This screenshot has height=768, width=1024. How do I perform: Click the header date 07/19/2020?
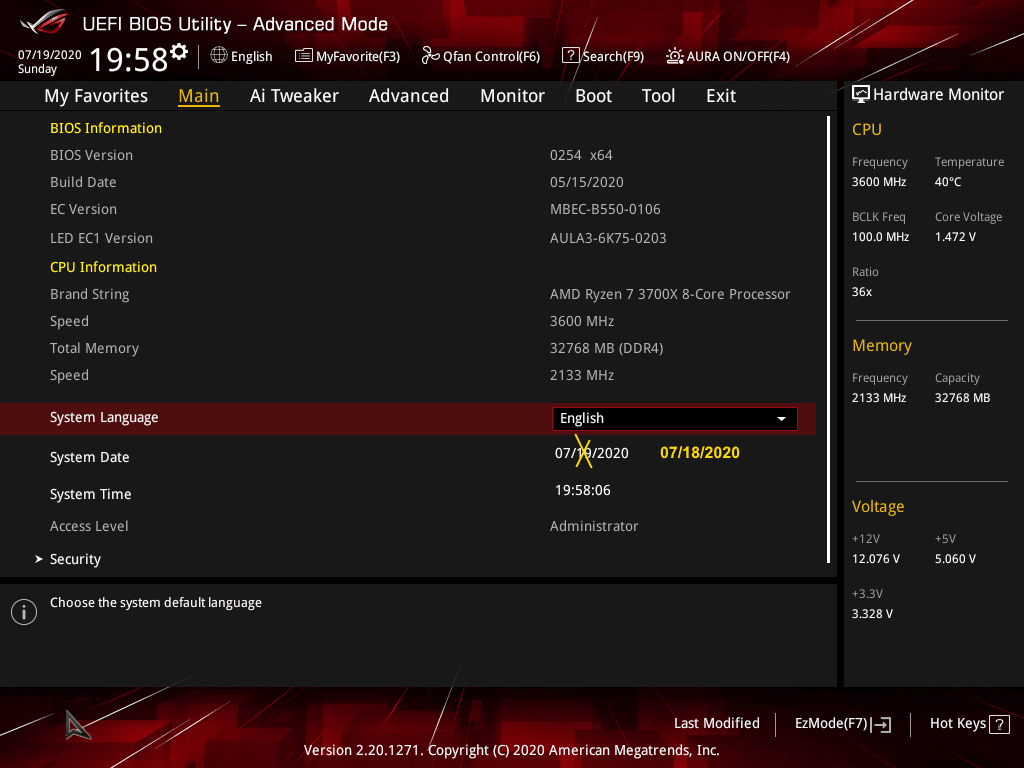click(50, 55)
